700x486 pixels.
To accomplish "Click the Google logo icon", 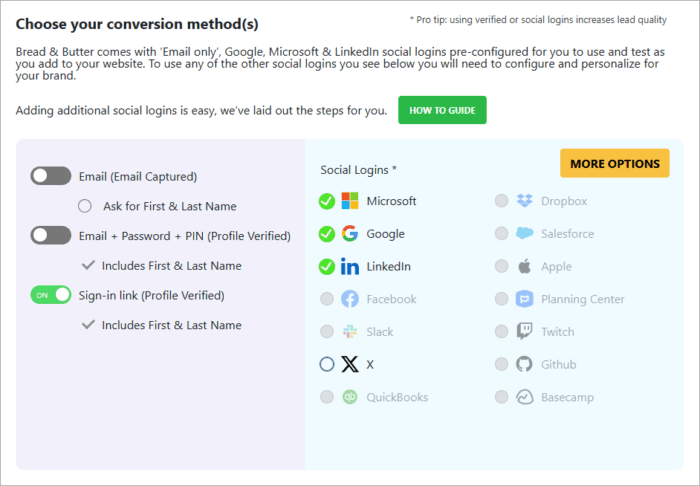I will (x=350, y=234).
